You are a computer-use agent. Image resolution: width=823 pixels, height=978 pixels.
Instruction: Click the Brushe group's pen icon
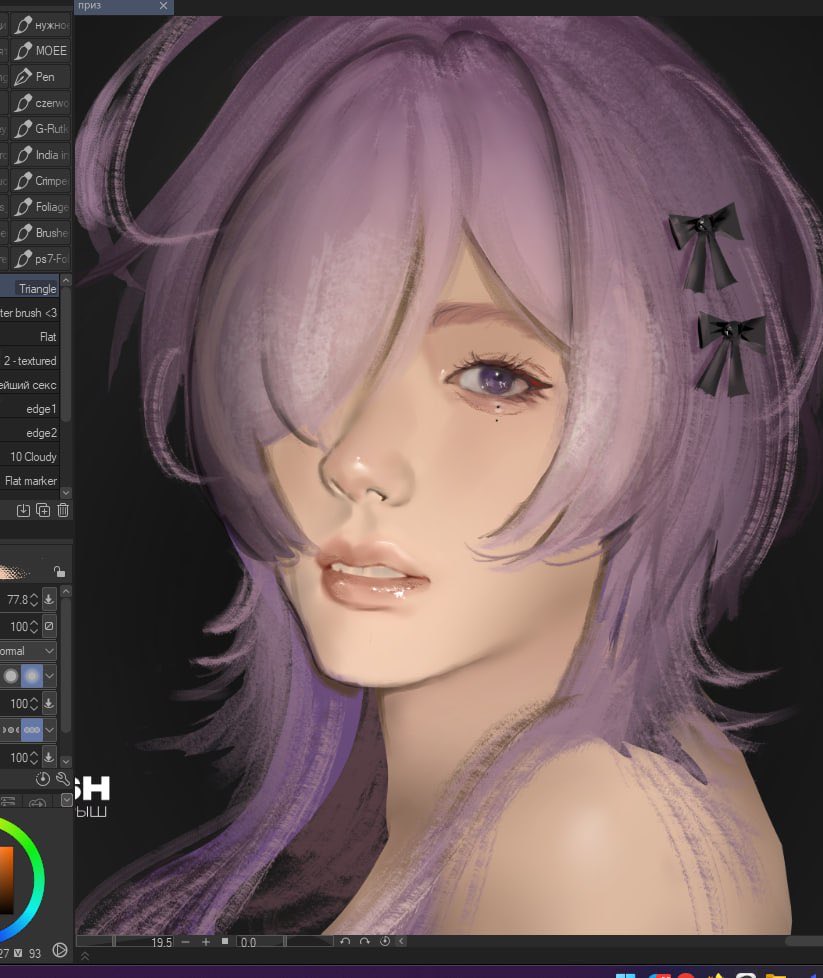click(23, 233)
